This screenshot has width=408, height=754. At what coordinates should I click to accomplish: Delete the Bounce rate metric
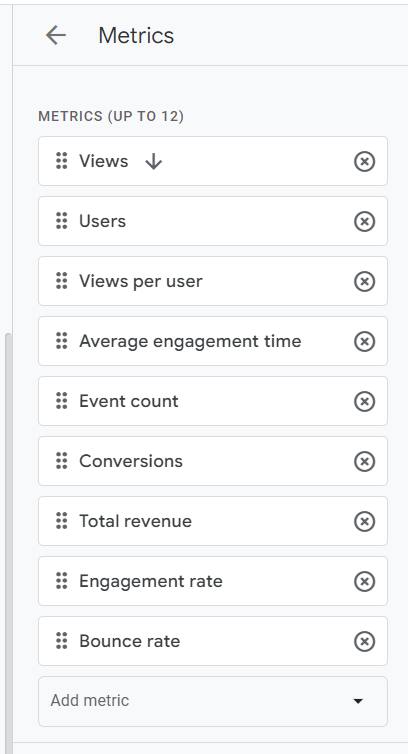[364, 641]
